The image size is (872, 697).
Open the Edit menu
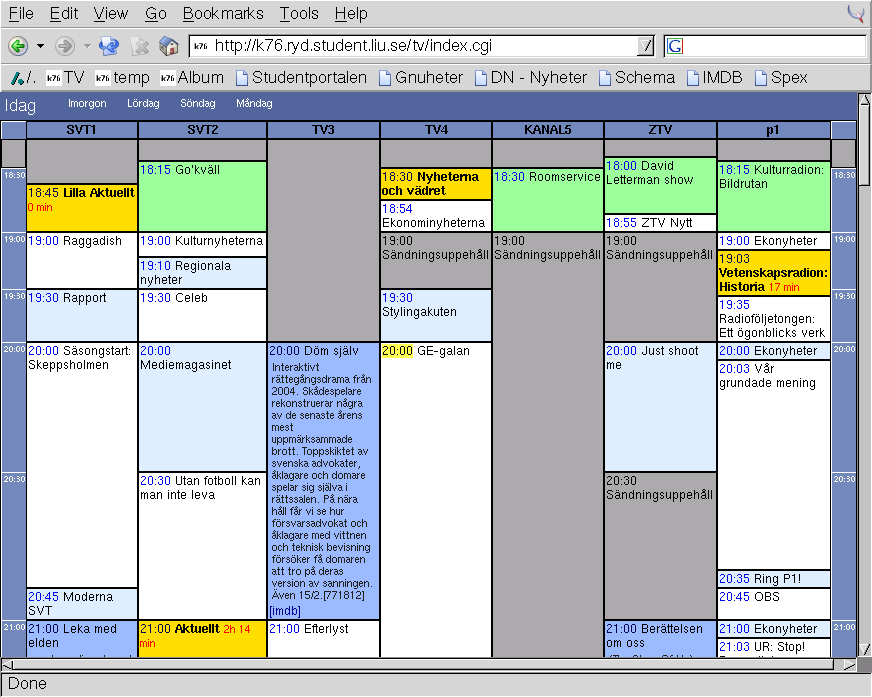click(64, 13)
